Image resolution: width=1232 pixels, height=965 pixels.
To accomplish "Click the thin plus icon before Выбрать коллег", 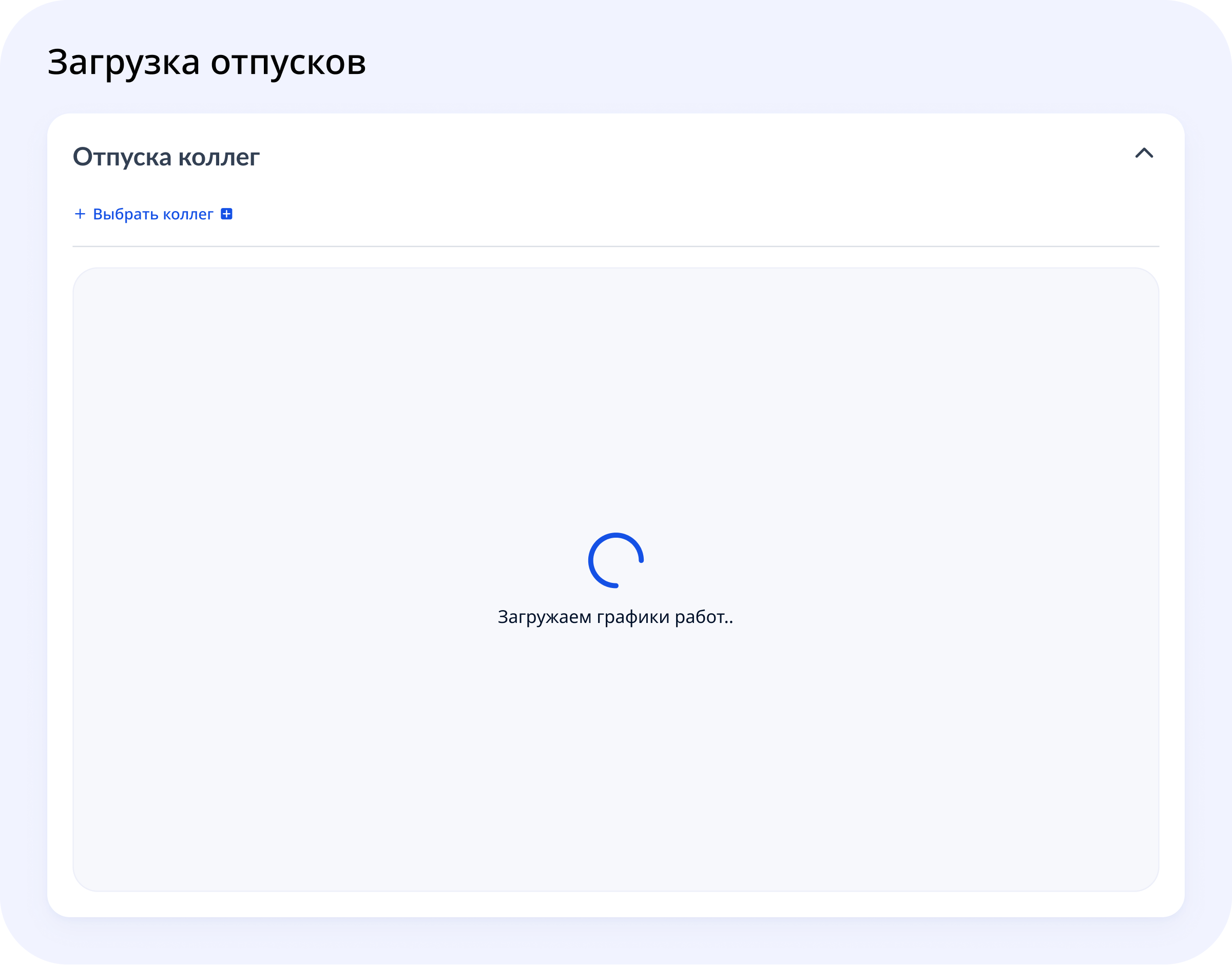I will (80, 214).
